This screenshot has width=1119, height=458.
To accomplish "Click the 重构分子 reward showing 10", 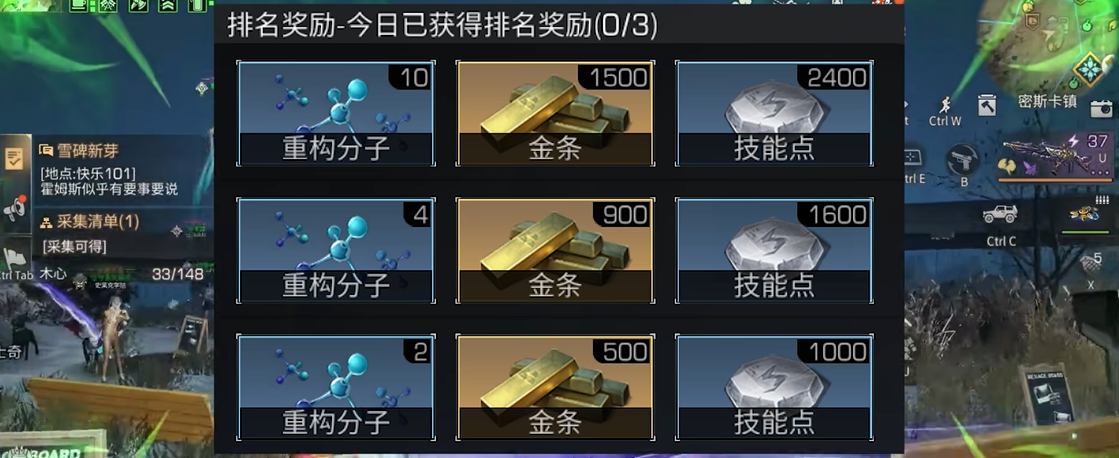I will click(x=335, y=113).
